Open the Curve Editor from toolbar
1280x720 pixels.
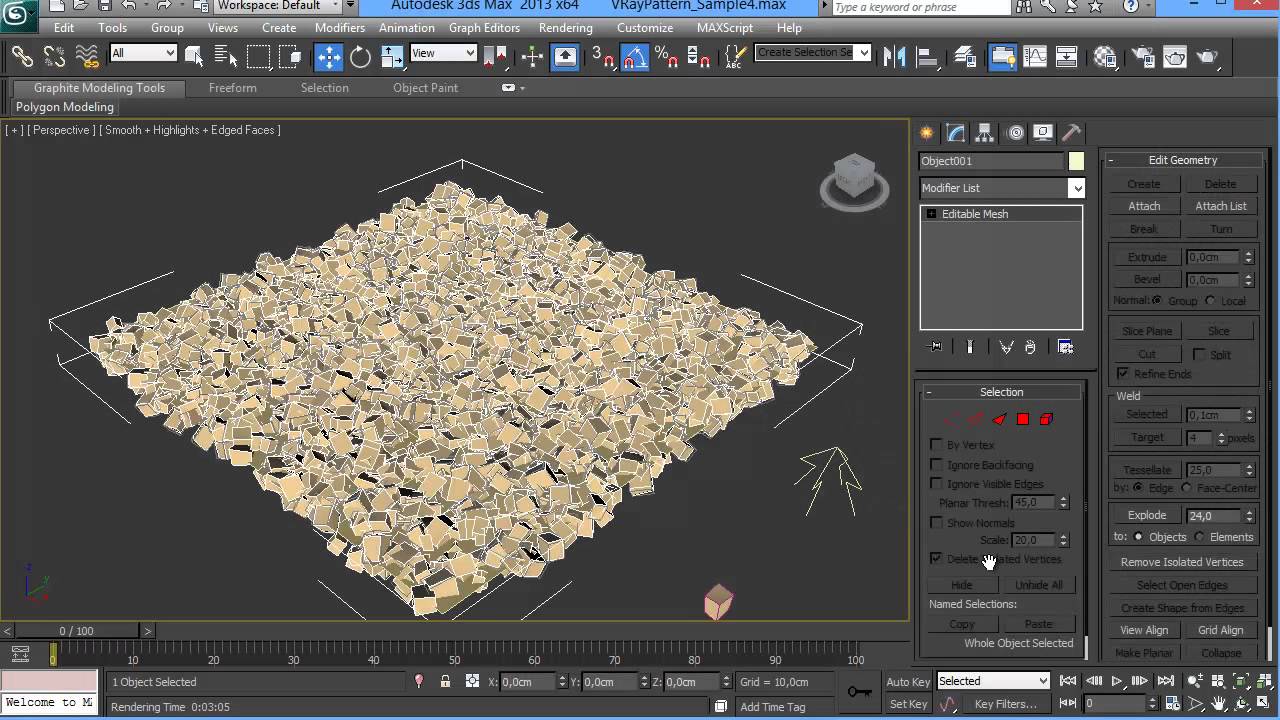[1035, 56]
